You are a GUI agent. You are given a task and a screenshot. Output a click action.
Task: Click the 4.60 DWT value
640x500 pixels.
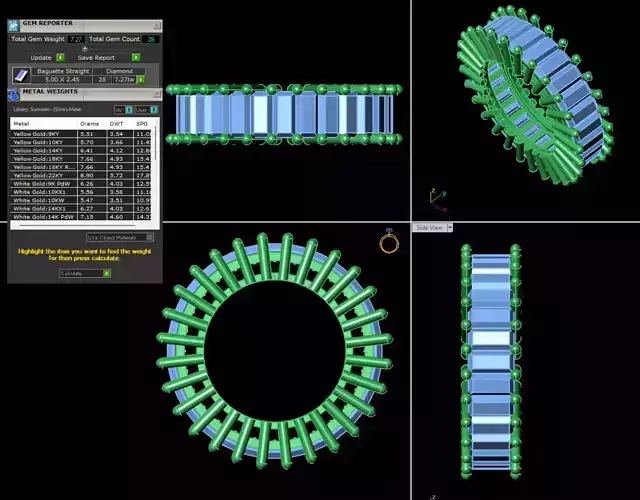click(x=116, y=217)
